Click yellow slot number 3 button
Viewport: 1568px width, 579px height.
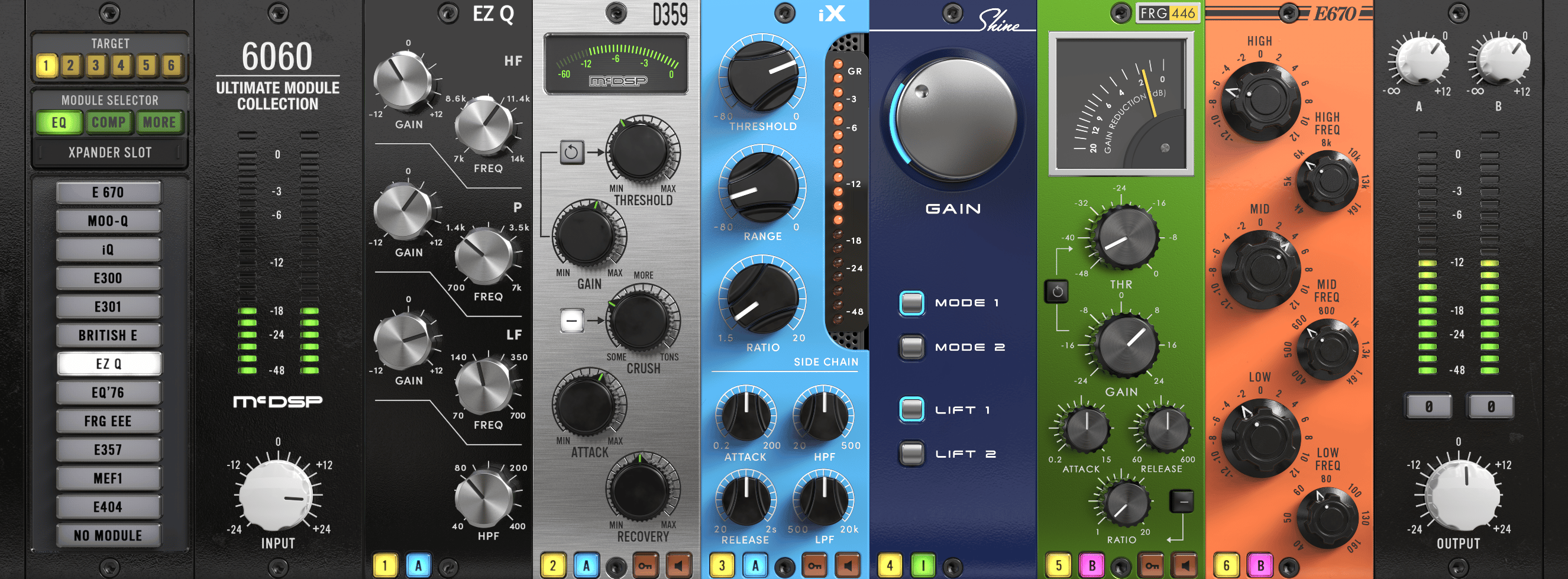(x=722, y=565)
